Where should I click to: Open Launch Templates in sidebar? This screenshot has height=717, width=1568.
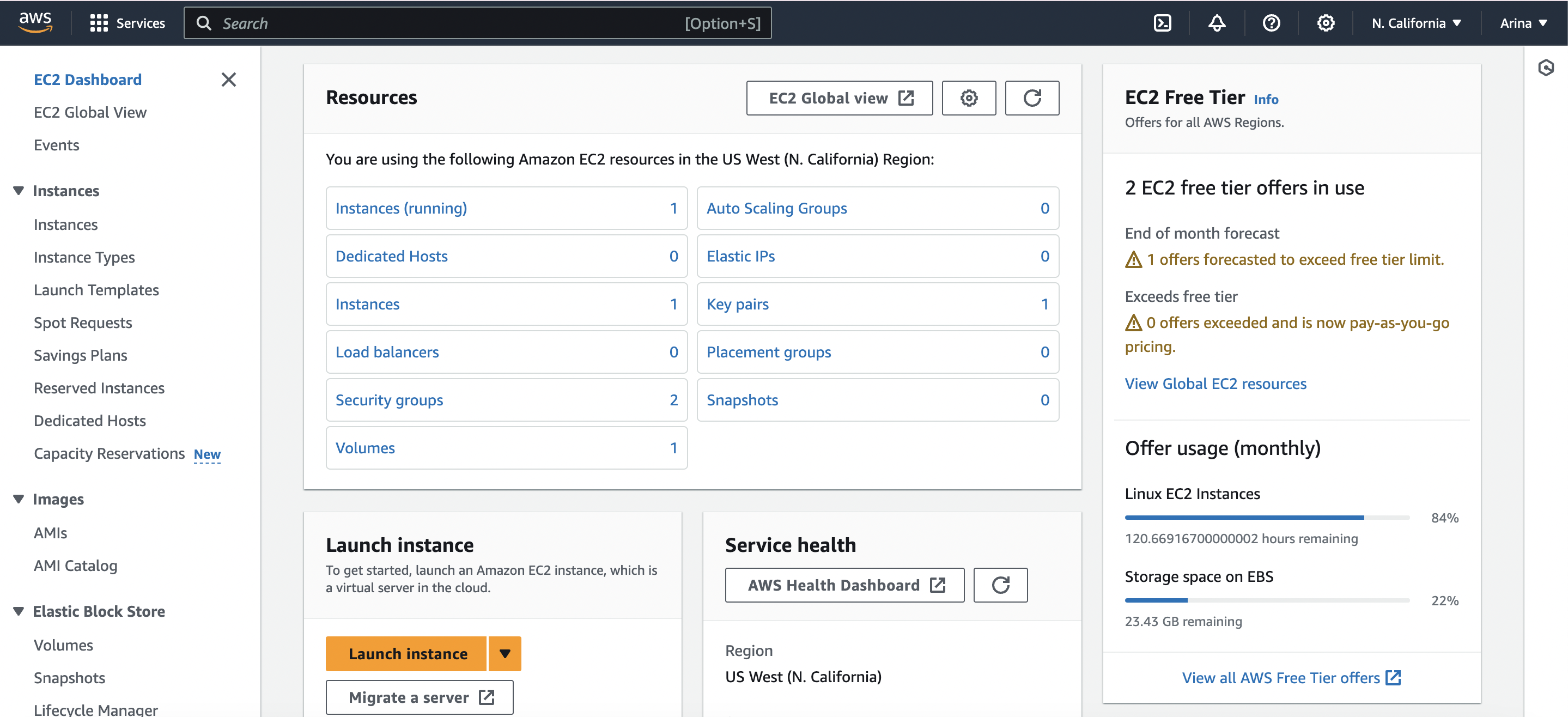coord(96,290)
